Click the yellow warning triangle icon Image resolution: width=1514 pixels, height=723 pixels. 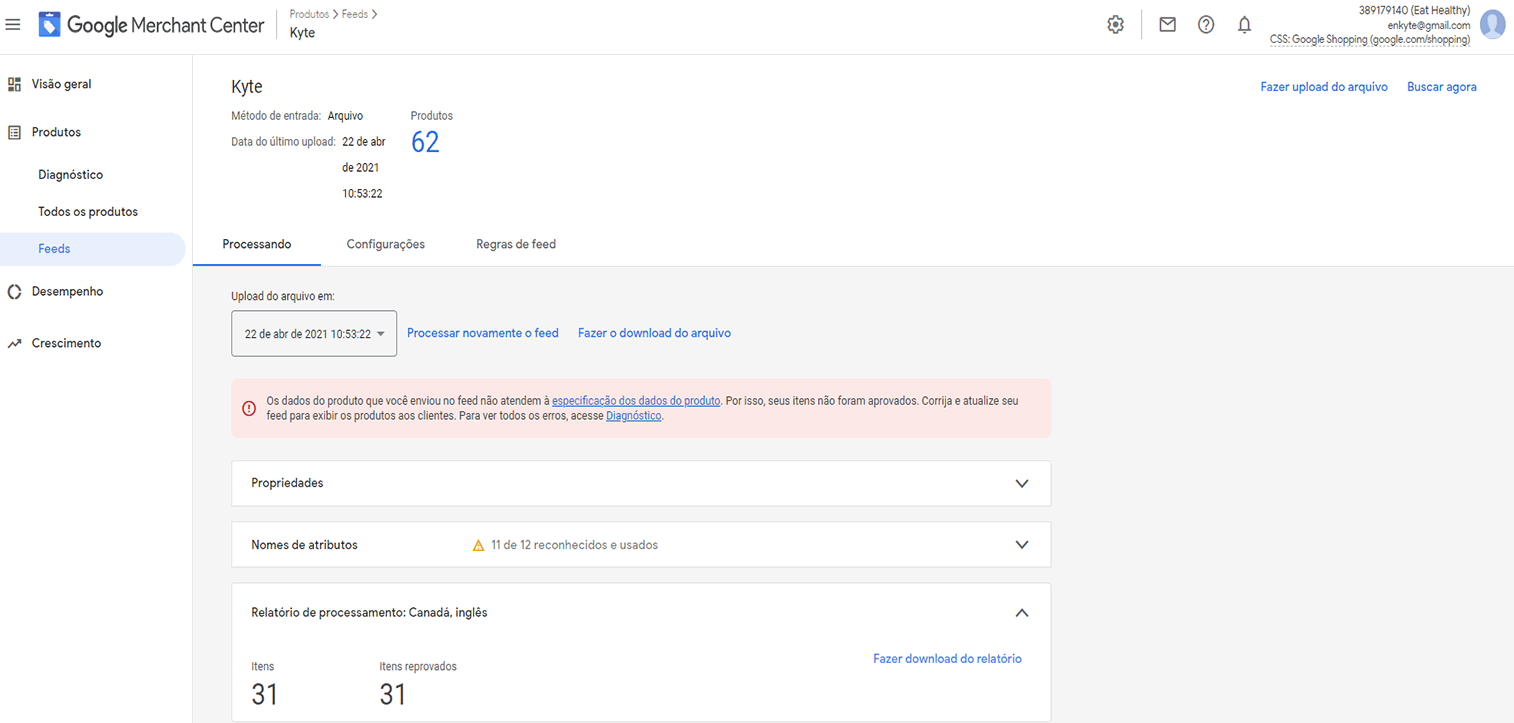click(478, 546)
